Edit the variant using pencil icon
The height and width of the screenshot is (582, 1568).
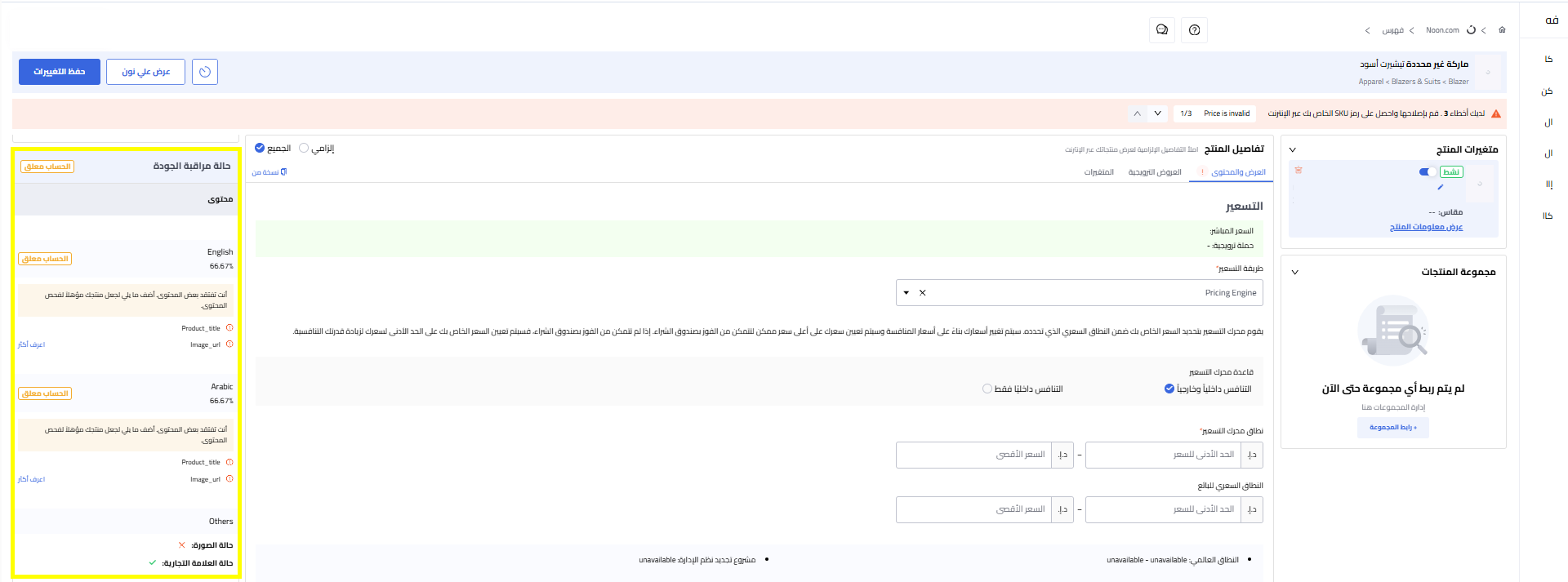[x=1441, y=187]
